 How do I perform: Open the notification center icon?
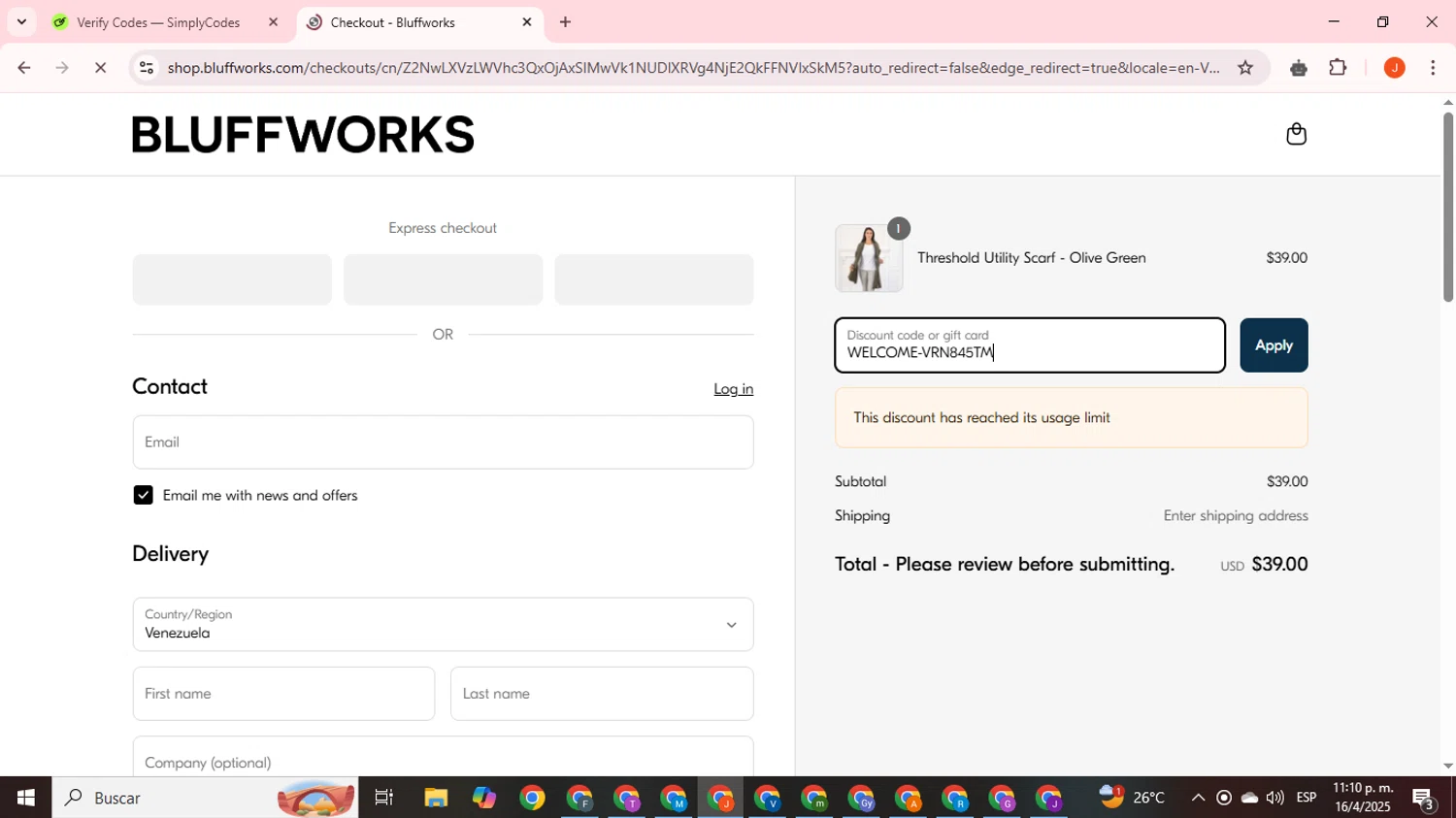click(1424, 800)
